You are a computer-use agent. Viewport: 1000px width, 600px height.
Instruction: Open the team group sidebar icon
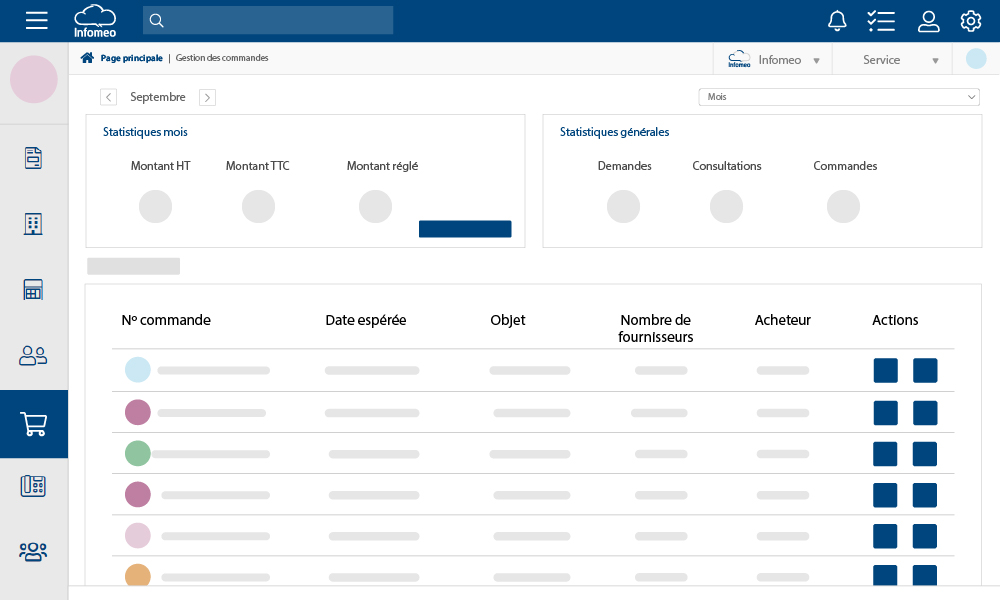pyautogui.click(x=34, y=551)
